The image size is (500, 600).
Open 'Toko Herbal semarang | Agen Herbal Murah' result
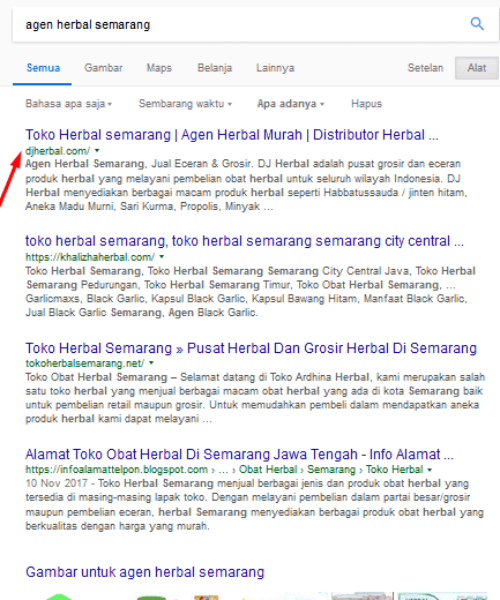232,135
